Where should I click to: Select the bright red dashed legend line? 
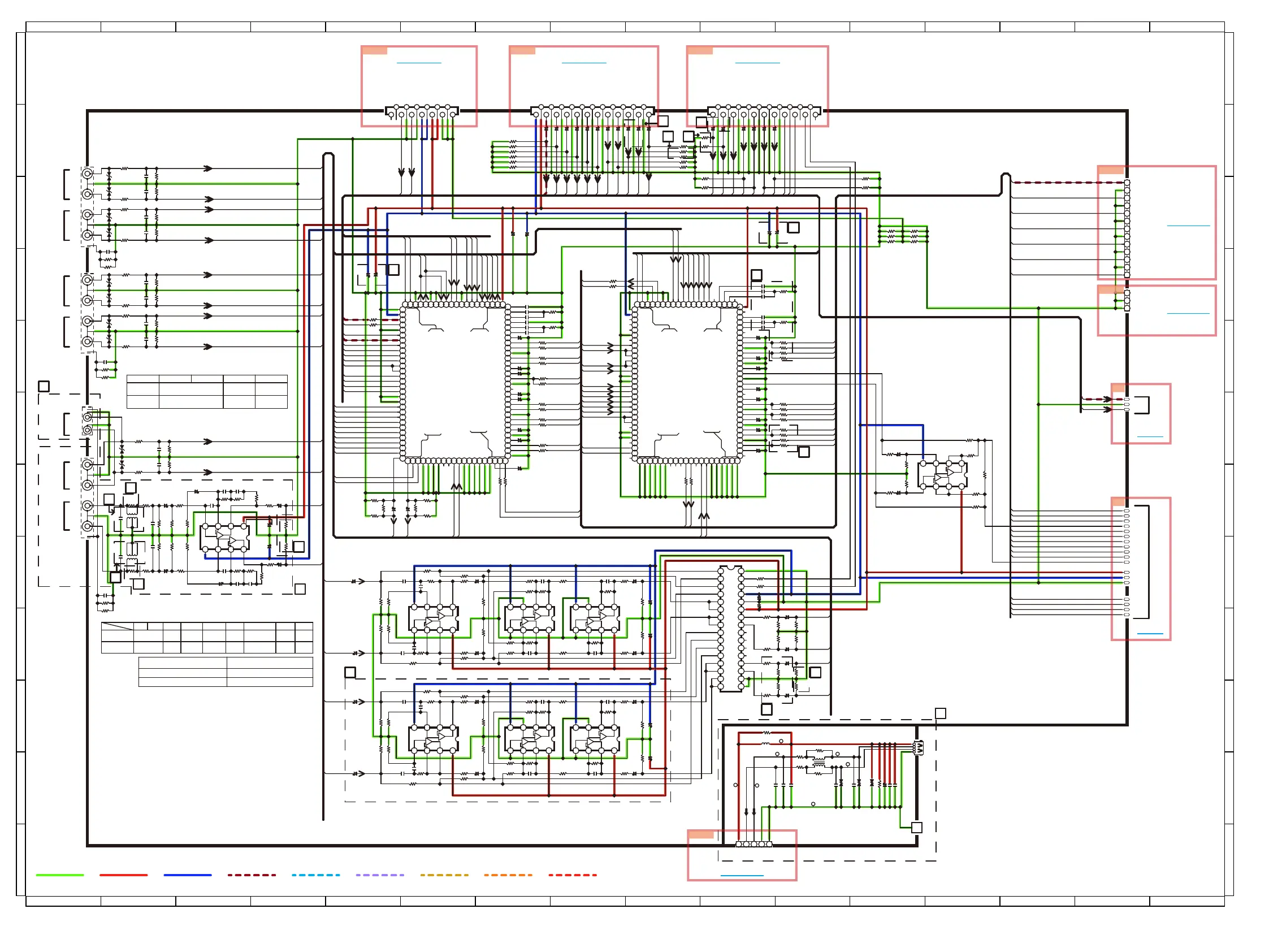[573, 875]
